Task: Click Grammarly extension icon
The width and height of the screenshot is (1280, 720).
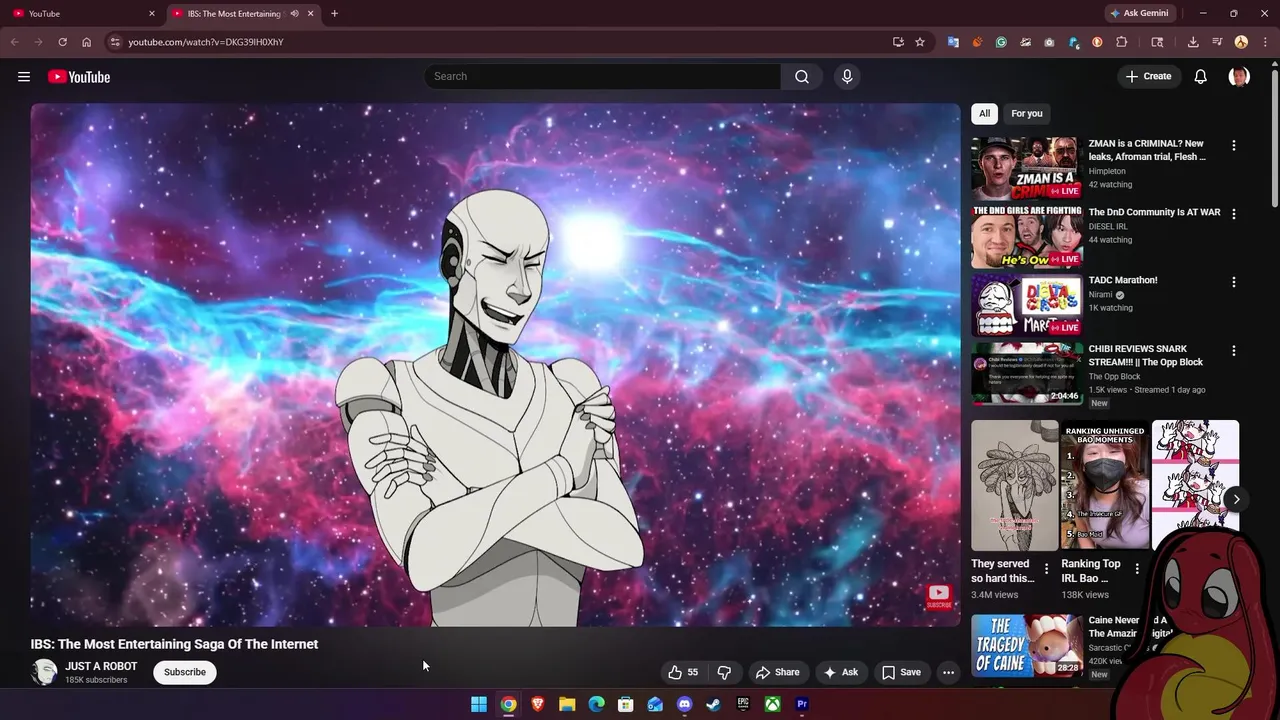Action: (1001, 42)
